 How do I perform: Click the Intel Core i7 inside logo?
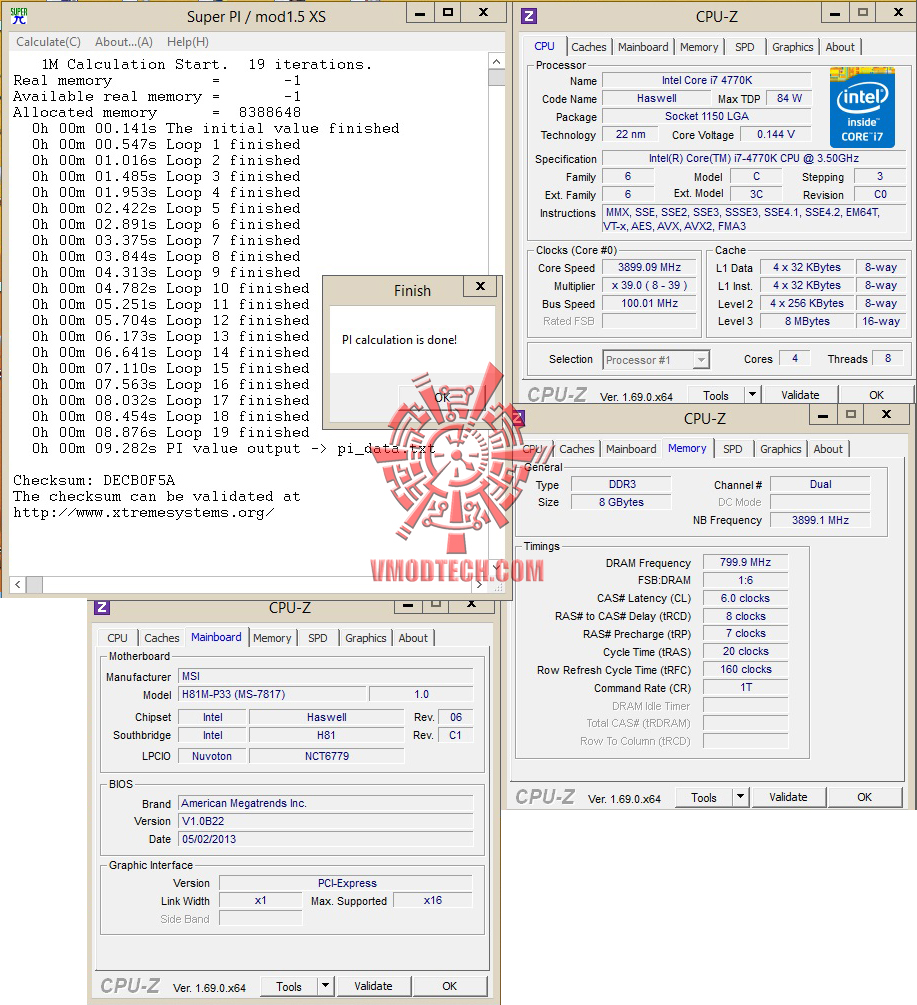862,108
